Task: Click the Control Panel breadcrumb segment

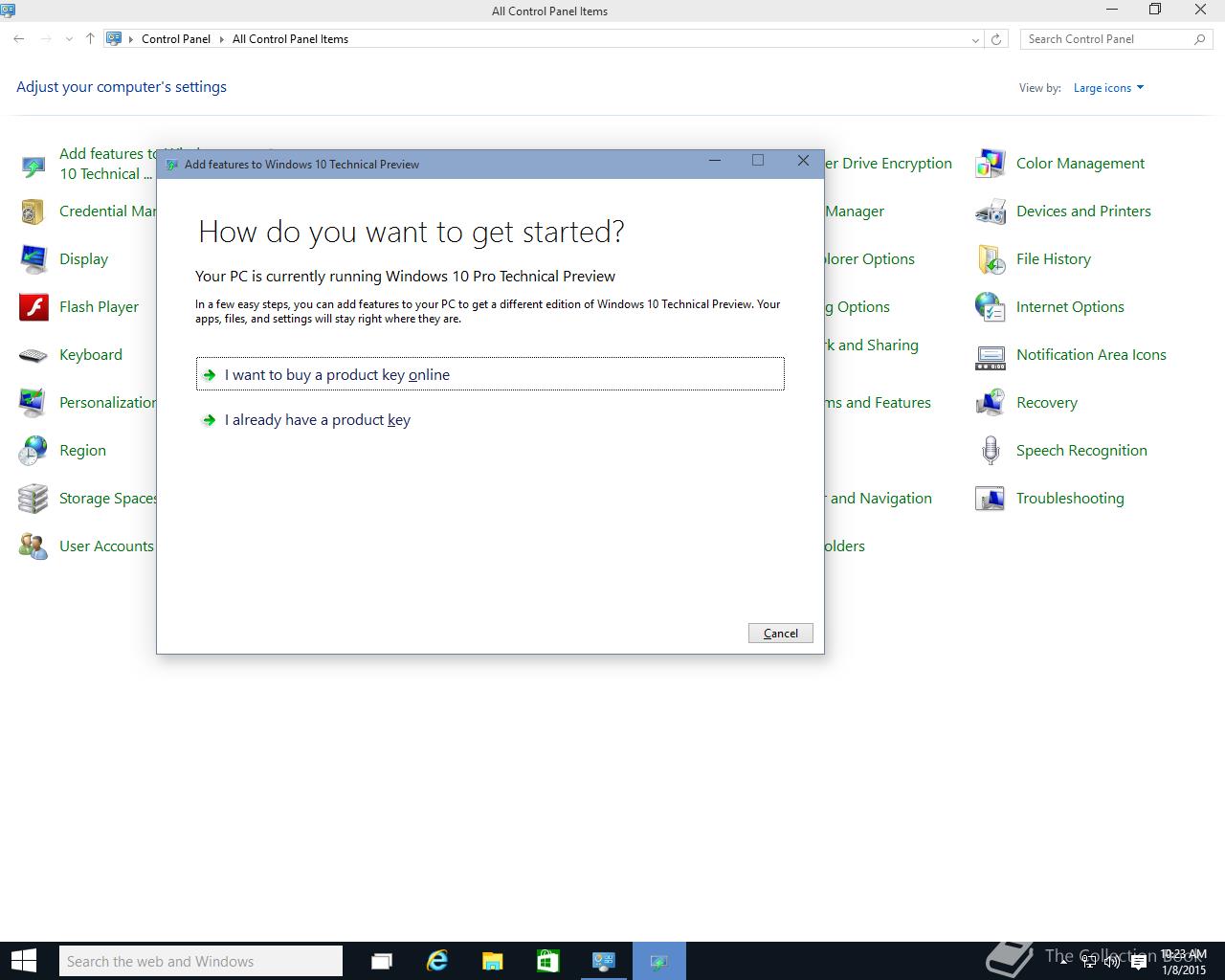Action: click(x=176, y=39)
